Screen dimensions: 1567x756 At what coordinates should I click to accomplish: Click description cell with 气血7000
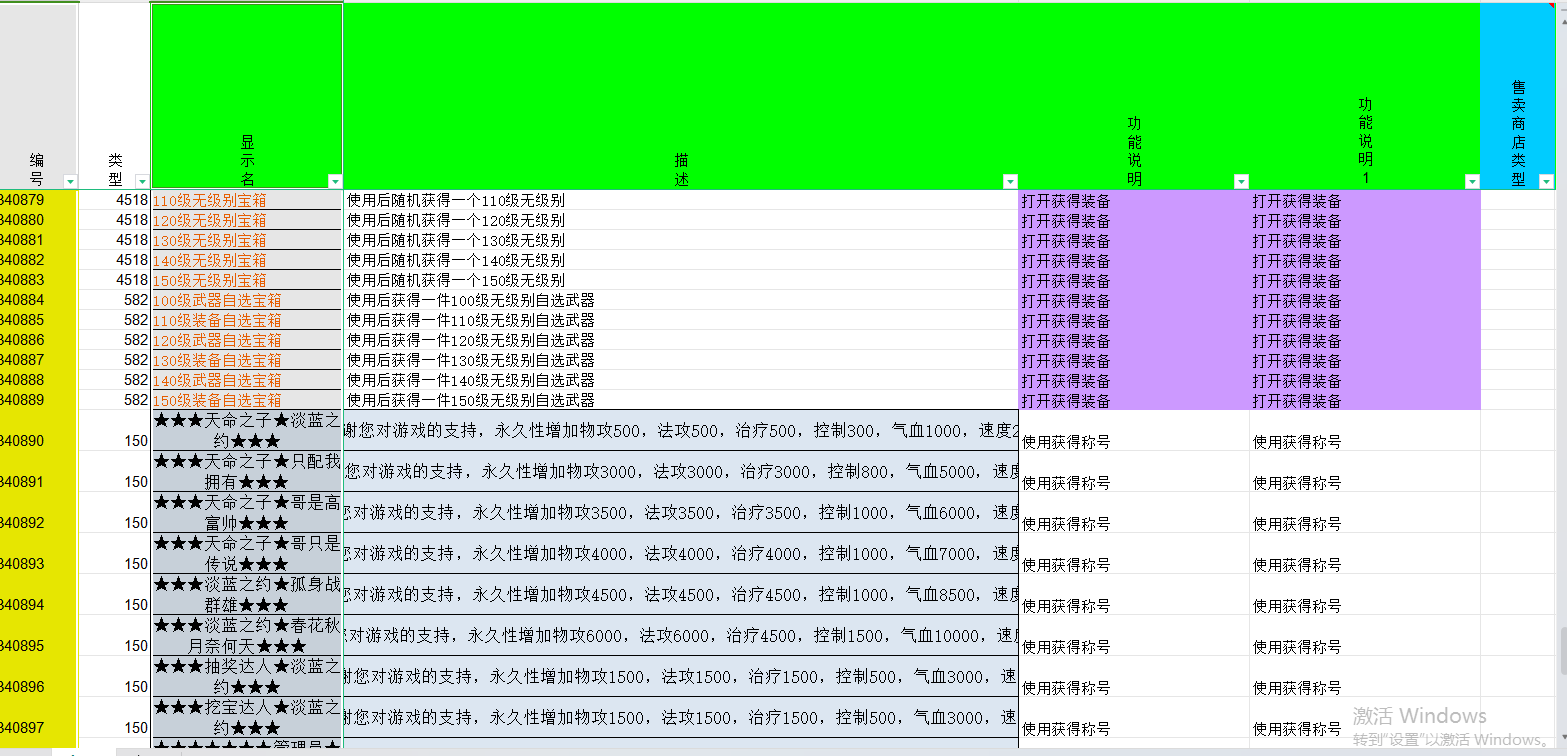tap(680, 553)
